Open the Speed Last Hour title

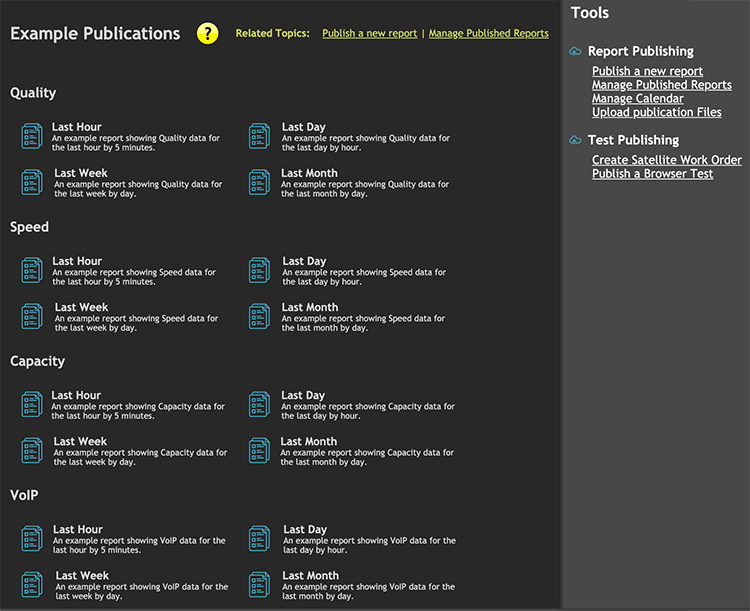tap(77, 261)
